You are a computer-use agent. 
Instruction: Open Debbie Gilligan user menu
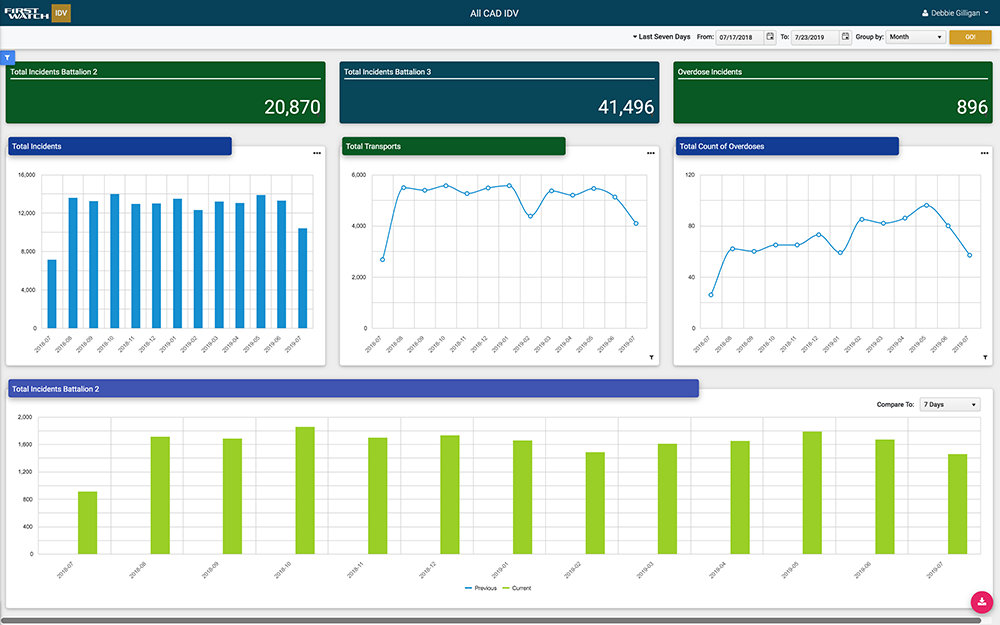pos(955,13)
